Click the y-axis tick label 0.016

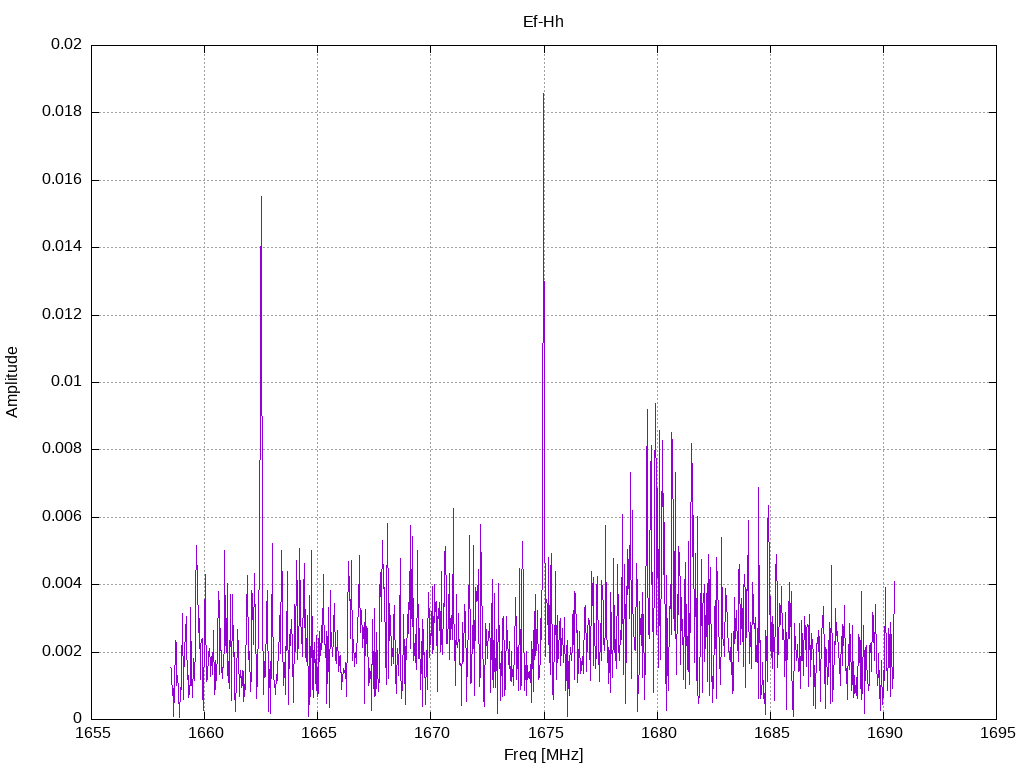pyautogui.click(x=62, y=179)
